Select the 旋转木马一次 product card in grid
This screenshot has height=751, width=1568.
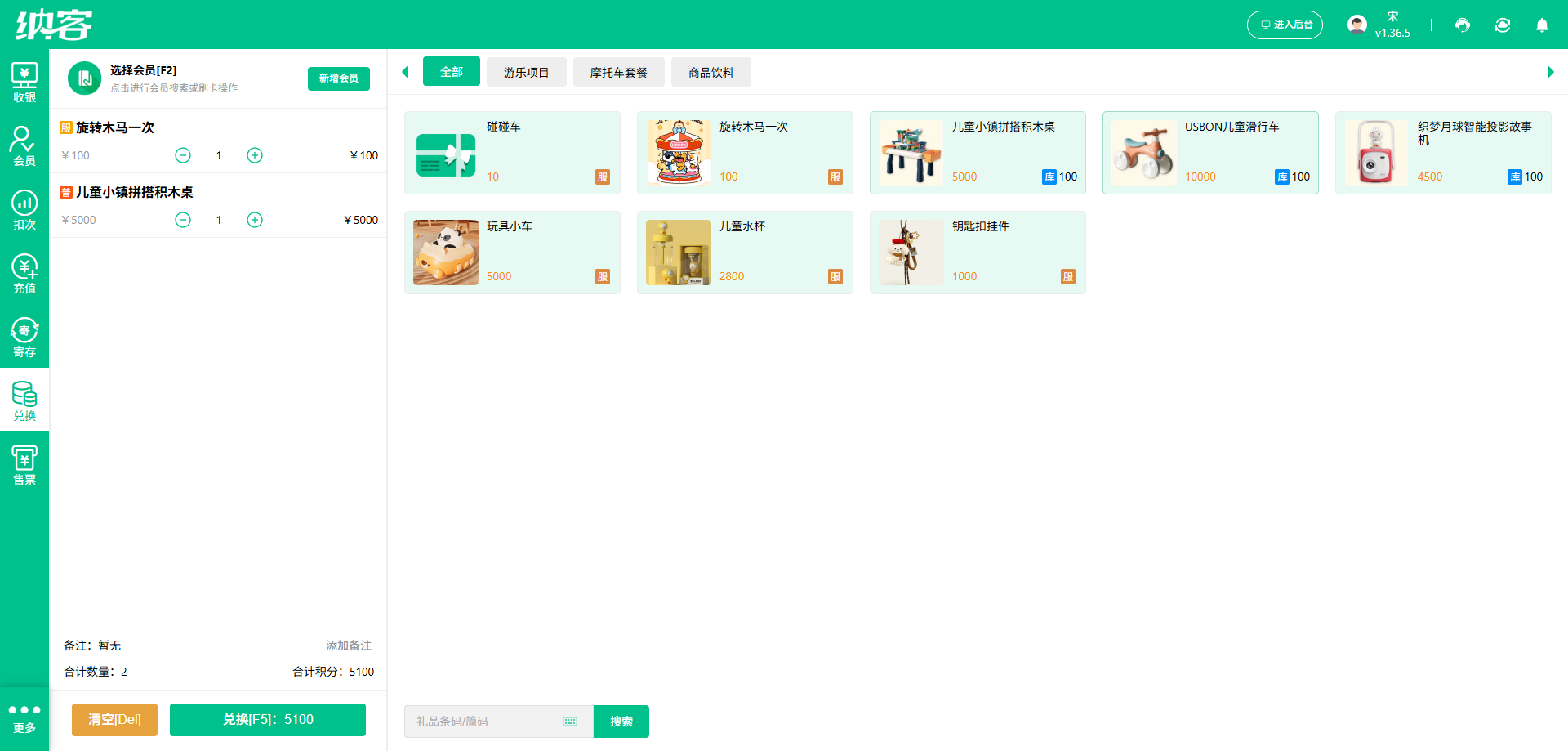pyautogui.click(x=745, y=153)
